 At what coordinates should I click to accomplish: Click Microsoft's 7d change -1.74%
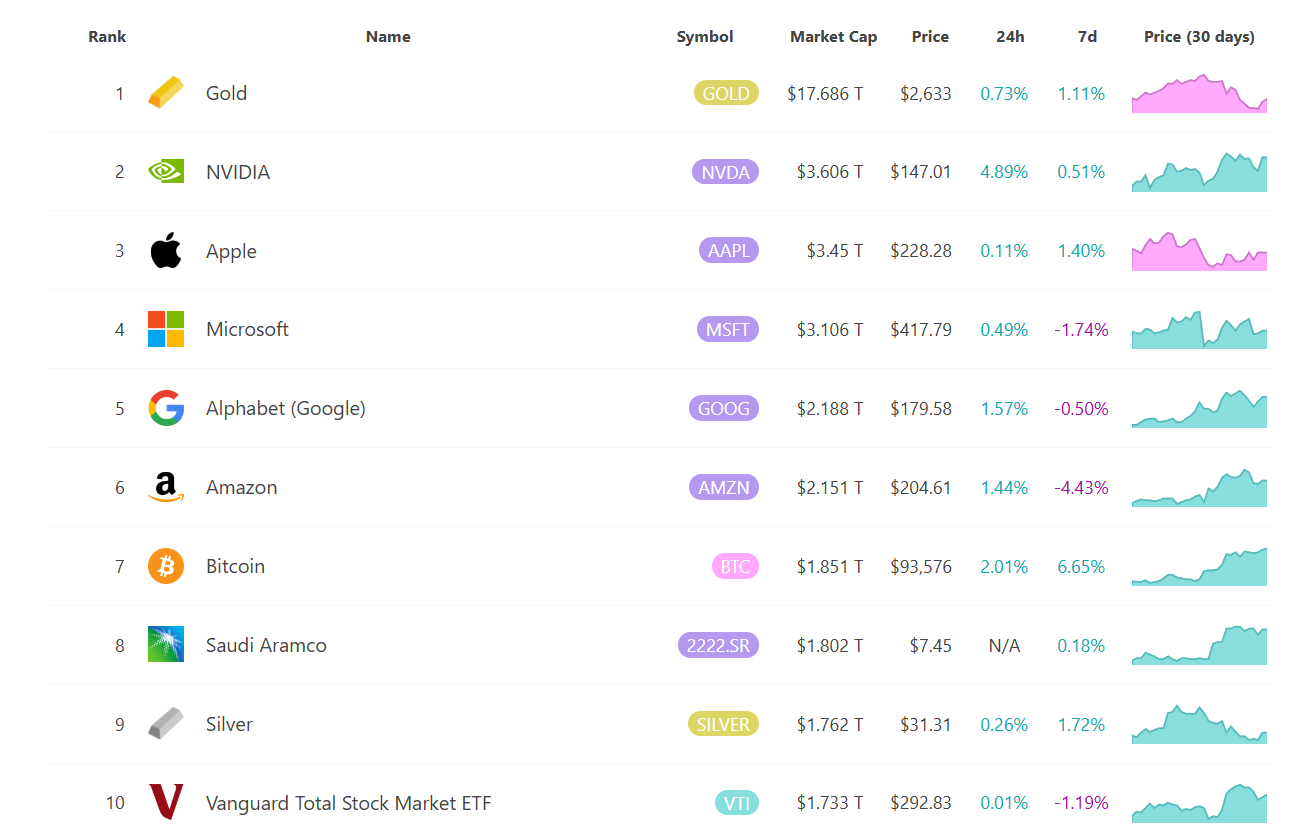pyautogui.click(x=1081, y=329)
